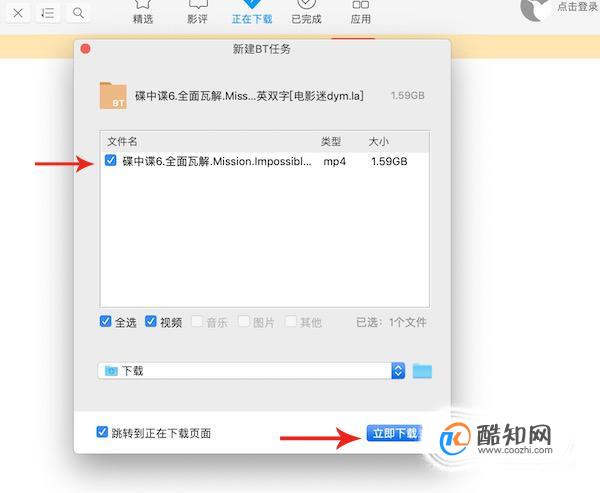Open the 下载 save location dropdown
This screenshot has height=493, width=600.
coord(251,371)
